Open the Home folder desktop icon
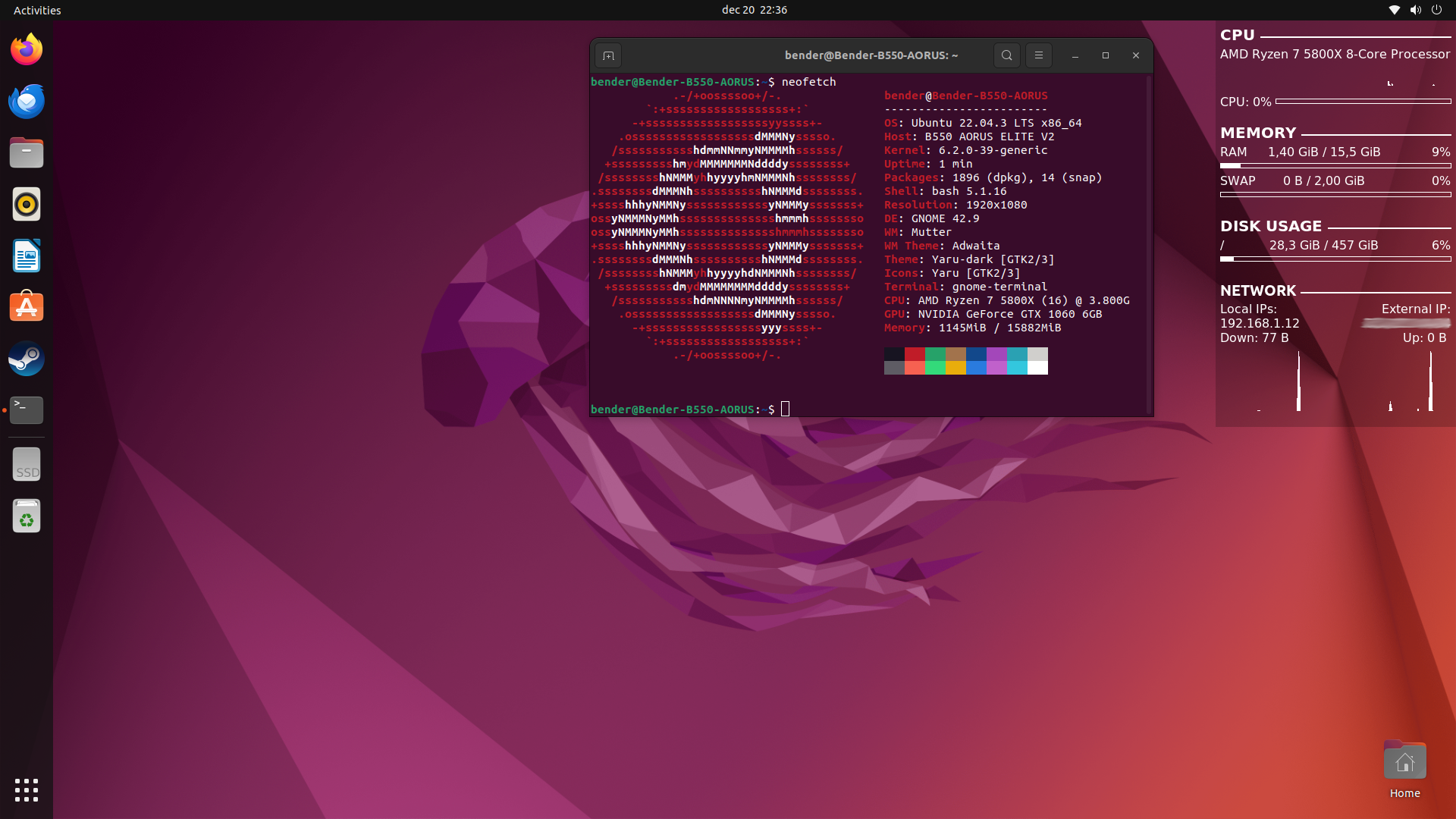Viewport: 1456px width, 819px height. coord(1404,770)
